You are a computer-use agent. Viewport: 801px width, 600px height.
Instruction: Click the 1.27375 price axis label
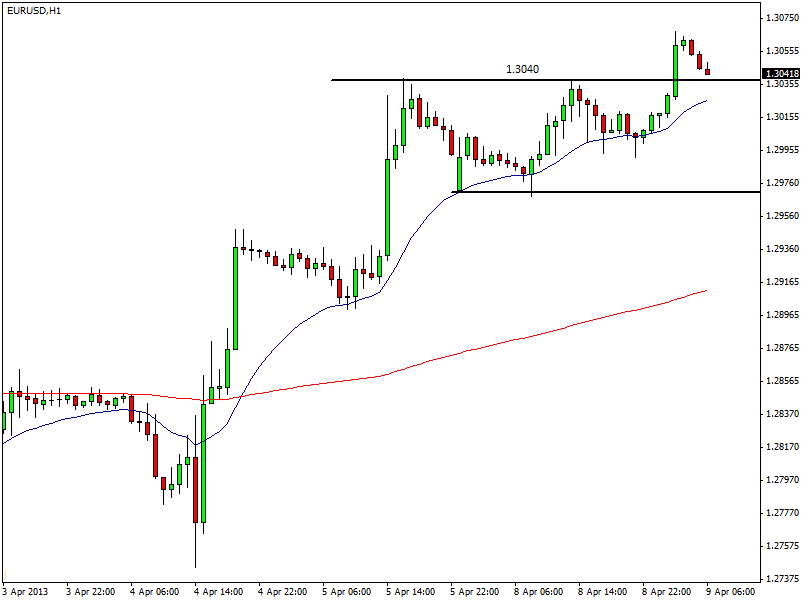point(780,579)
